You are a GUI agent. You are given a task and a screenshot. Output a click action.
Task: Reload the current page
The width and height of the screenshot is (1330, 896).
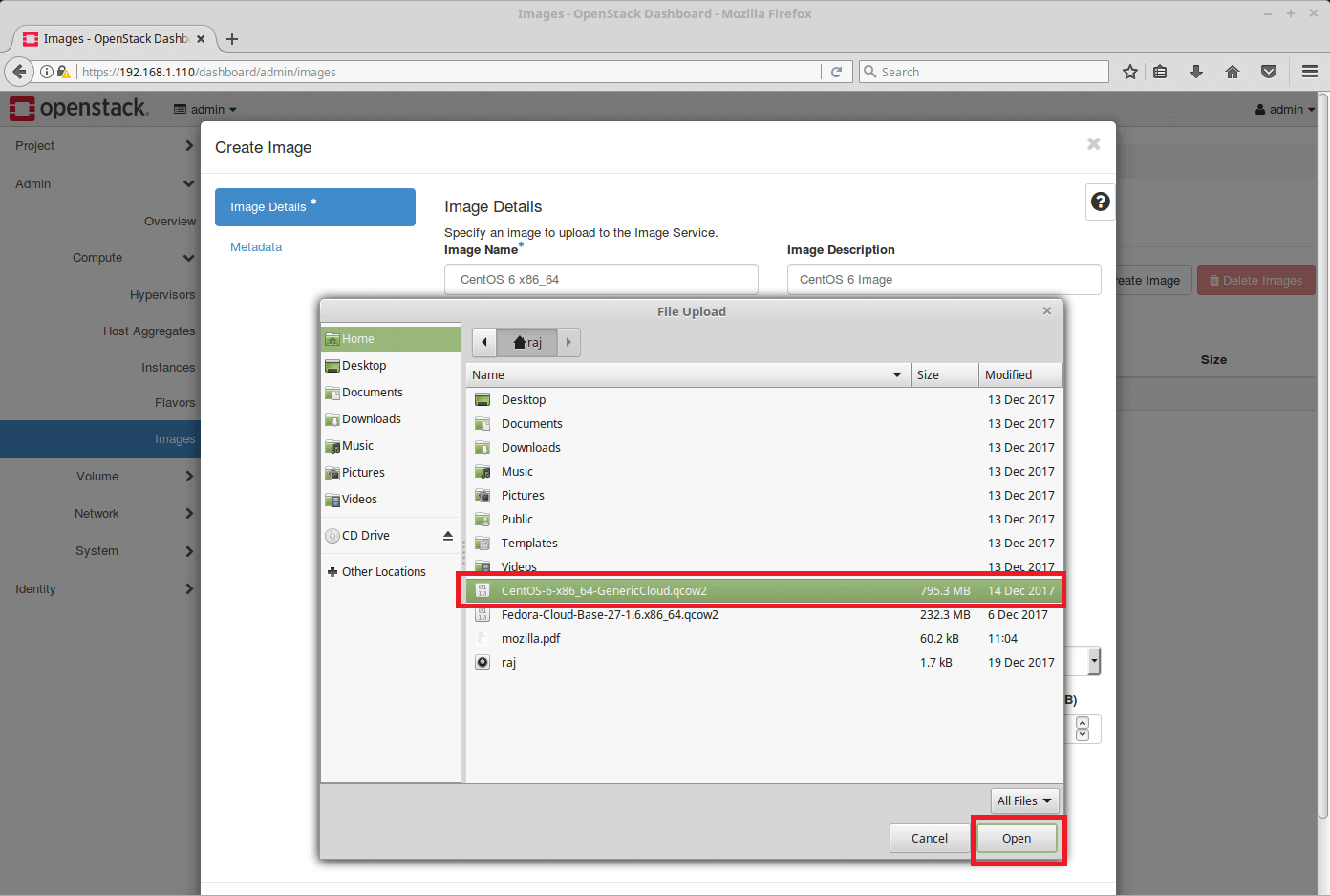(837, 72)
